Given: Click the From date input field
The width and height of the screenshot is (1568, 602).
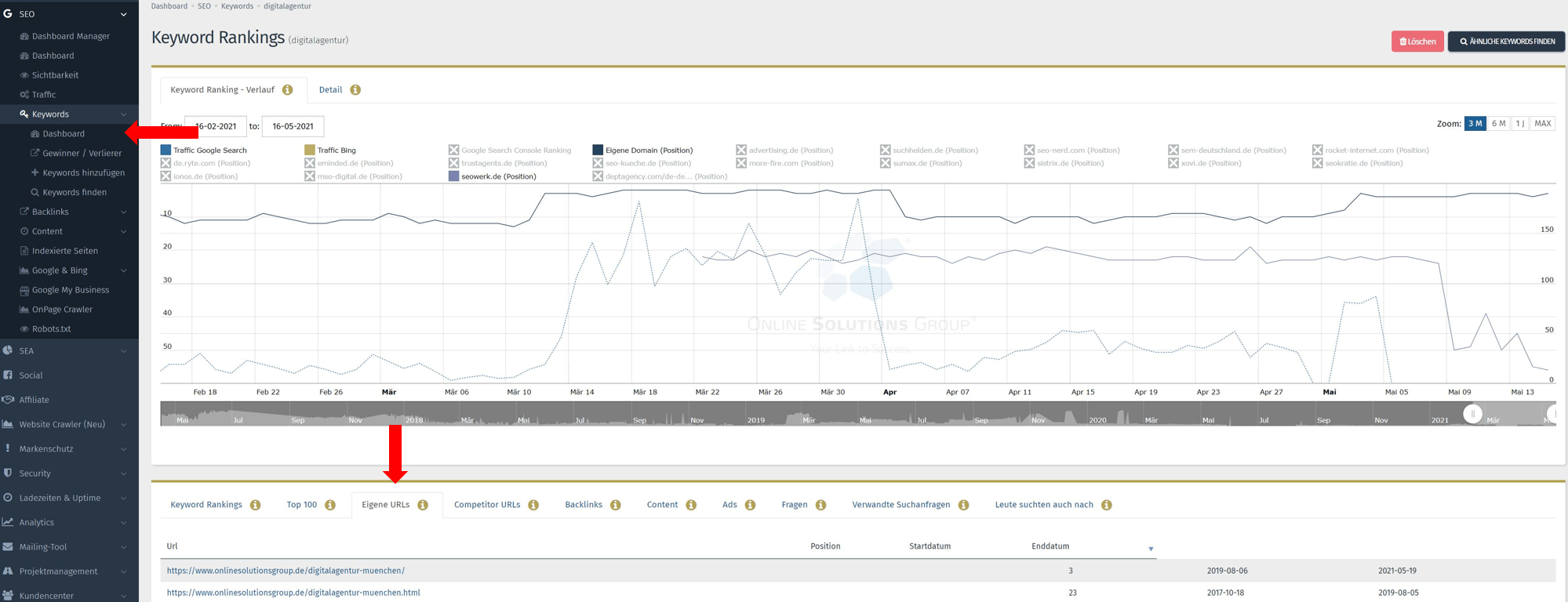Looking at the screenshot, I should 216,126.
